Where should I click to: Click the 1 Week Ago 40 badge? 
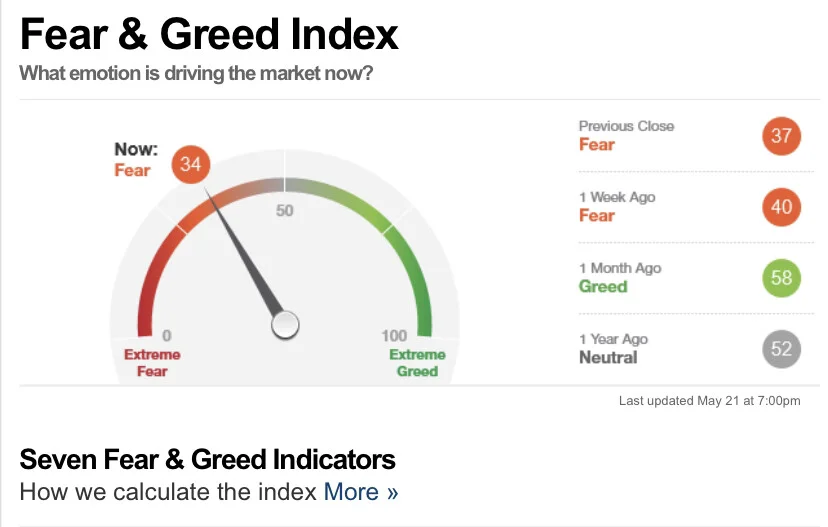[782, 207]
